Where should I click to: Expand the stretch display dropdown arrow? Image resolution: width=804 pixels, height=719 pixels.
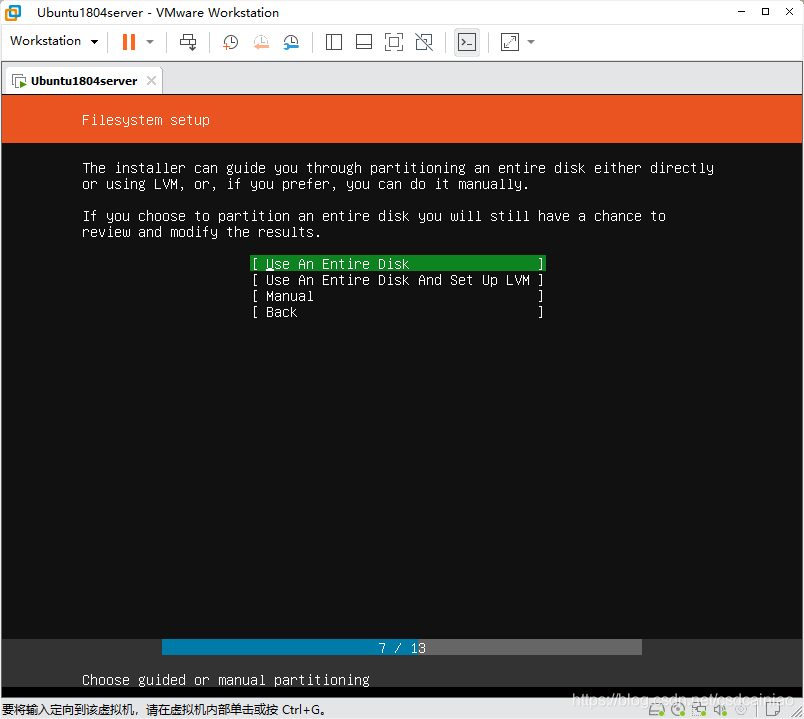tap(531, 42)
